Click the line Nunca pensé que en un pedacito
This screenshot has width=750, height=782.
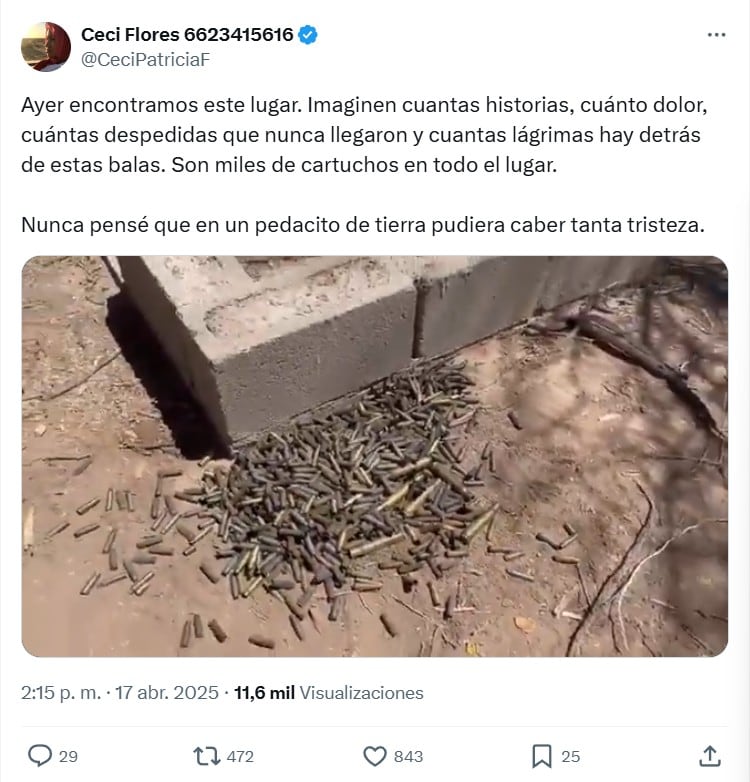pos(363,225)
